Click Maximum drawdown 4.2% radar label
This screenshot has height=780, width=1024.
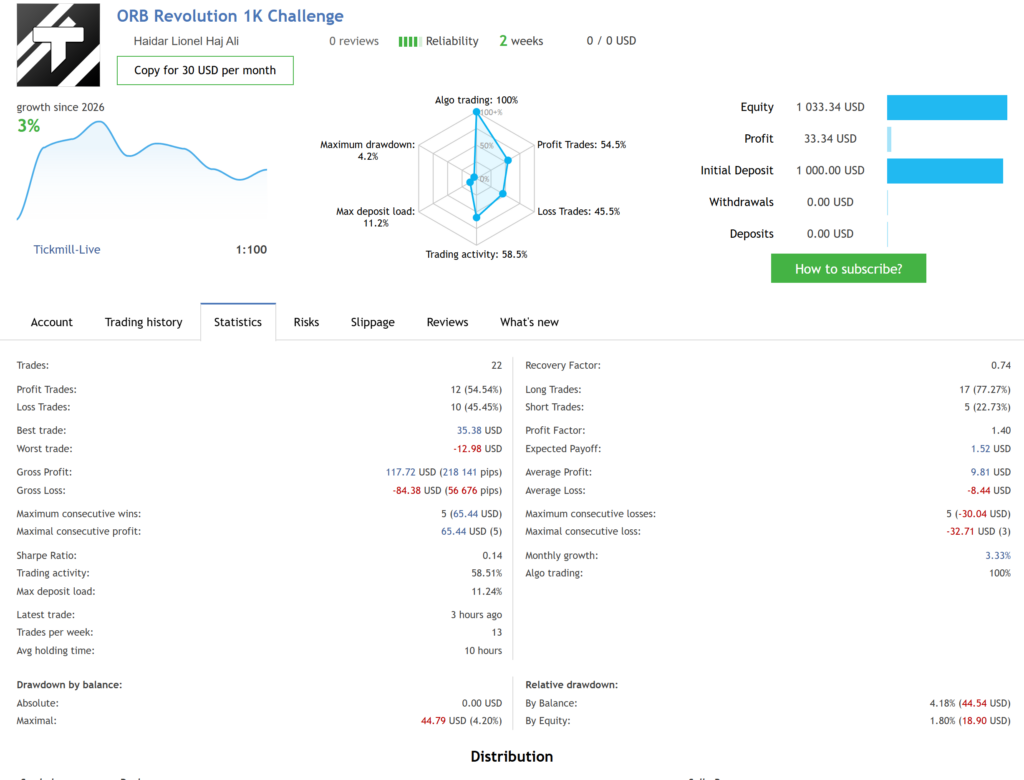[368, 150]
